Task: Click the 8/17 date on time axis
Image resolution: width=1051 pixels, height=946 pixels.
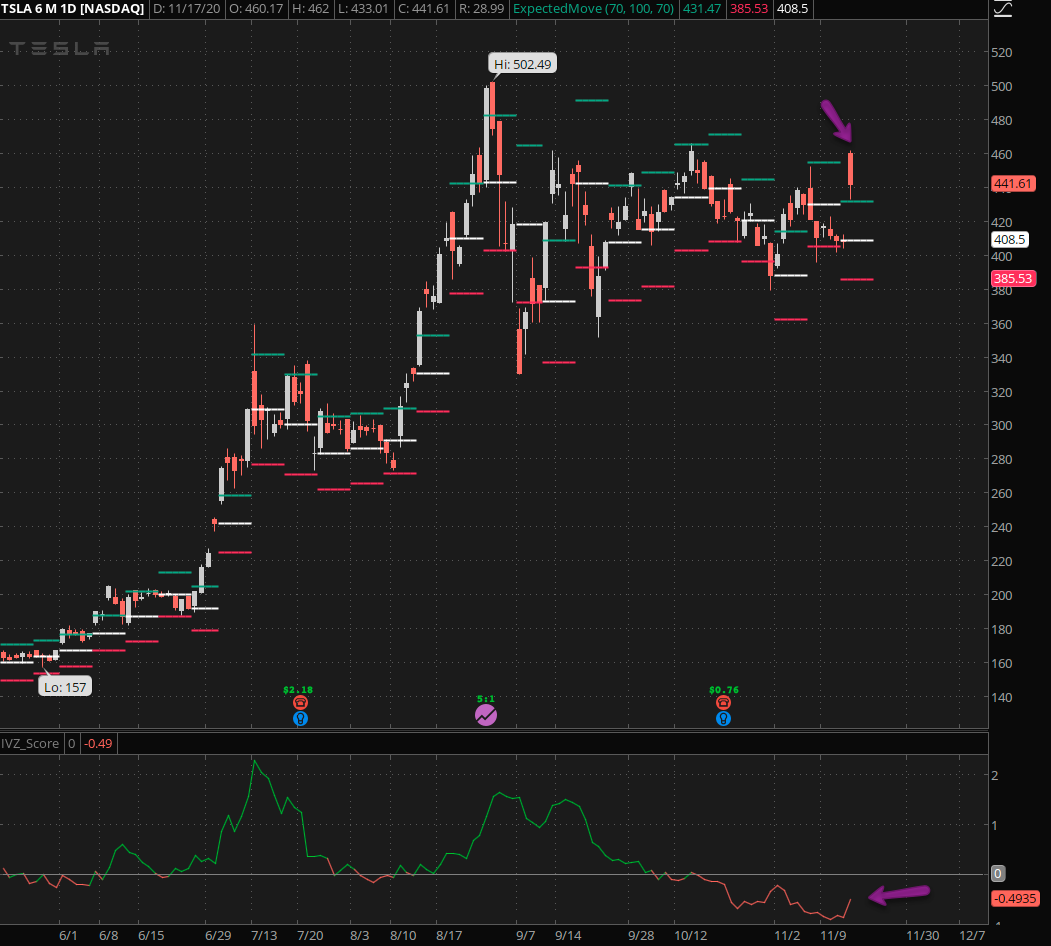Action: 449,935
